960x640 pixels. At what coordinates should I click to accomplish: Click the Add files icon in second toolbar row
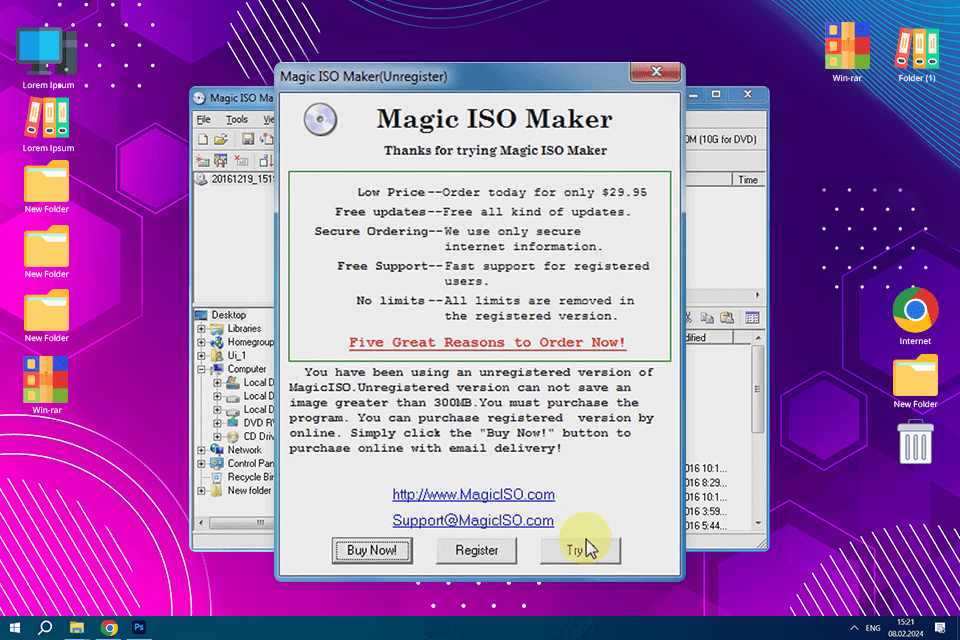(202, 161)
